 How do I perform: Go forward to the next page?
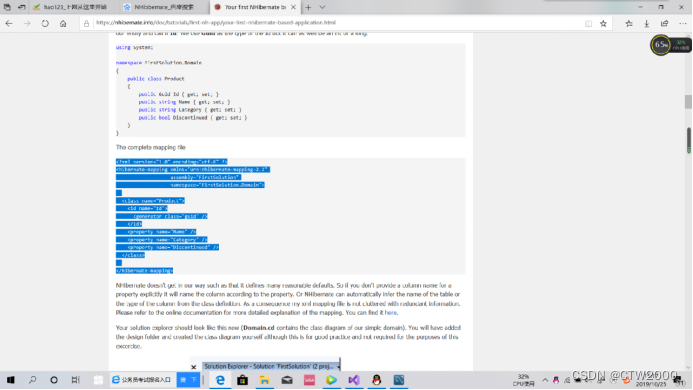27,23
